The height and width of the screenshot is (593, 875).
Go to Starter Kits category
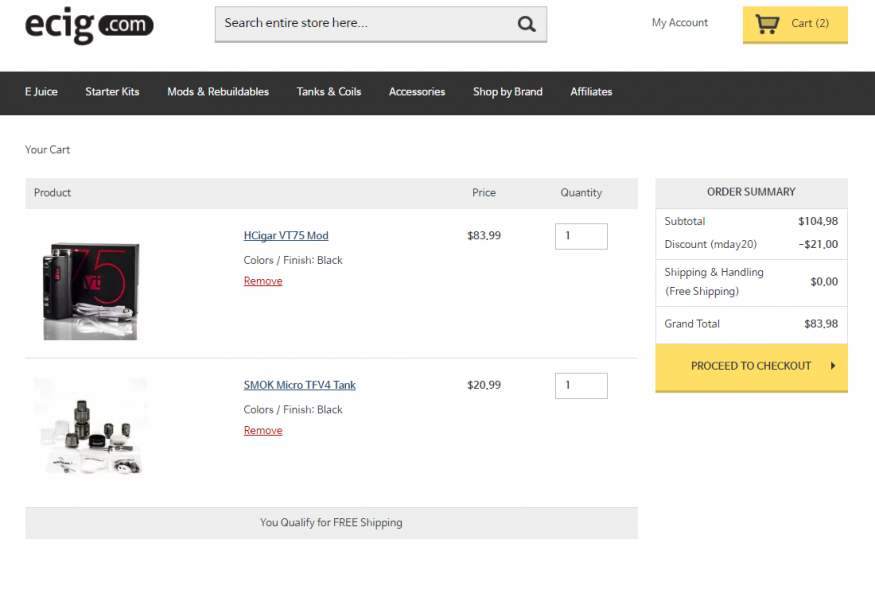click(112, 92)
